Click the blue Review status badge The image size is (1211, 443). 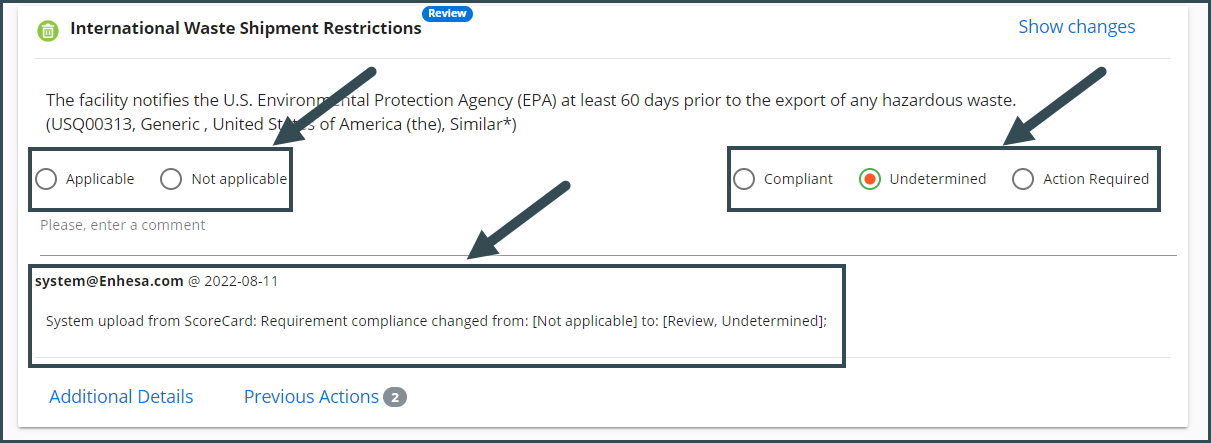click(x=447, y=13)
